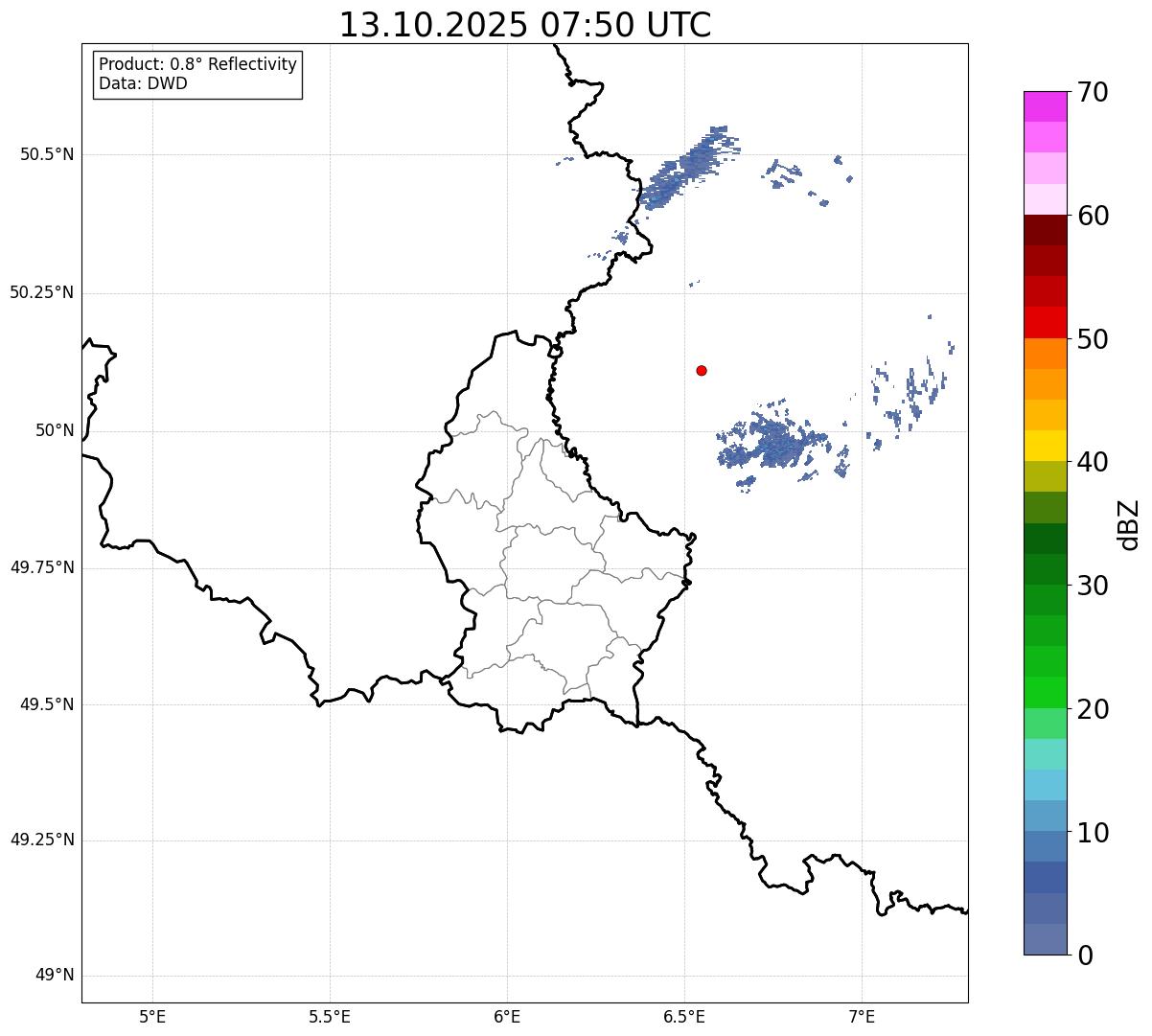
Task: Click the colorbar tick label 70
Action: [x=1093, y=92]
